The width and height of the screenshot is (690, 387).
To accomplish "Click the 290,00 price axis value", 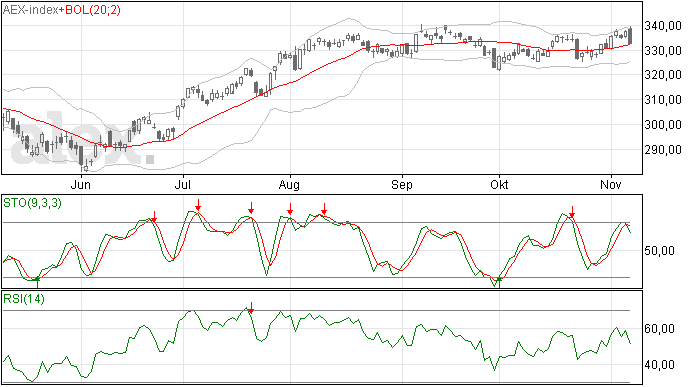I will coord(663,150).
